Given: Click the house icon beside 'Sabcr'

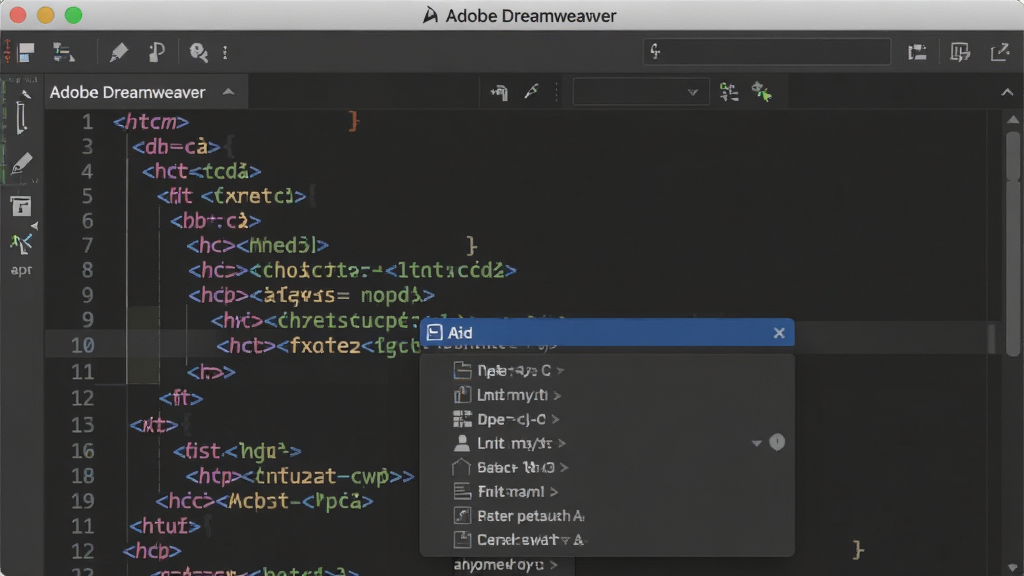Looking at the screenshot, I should 461,468.
